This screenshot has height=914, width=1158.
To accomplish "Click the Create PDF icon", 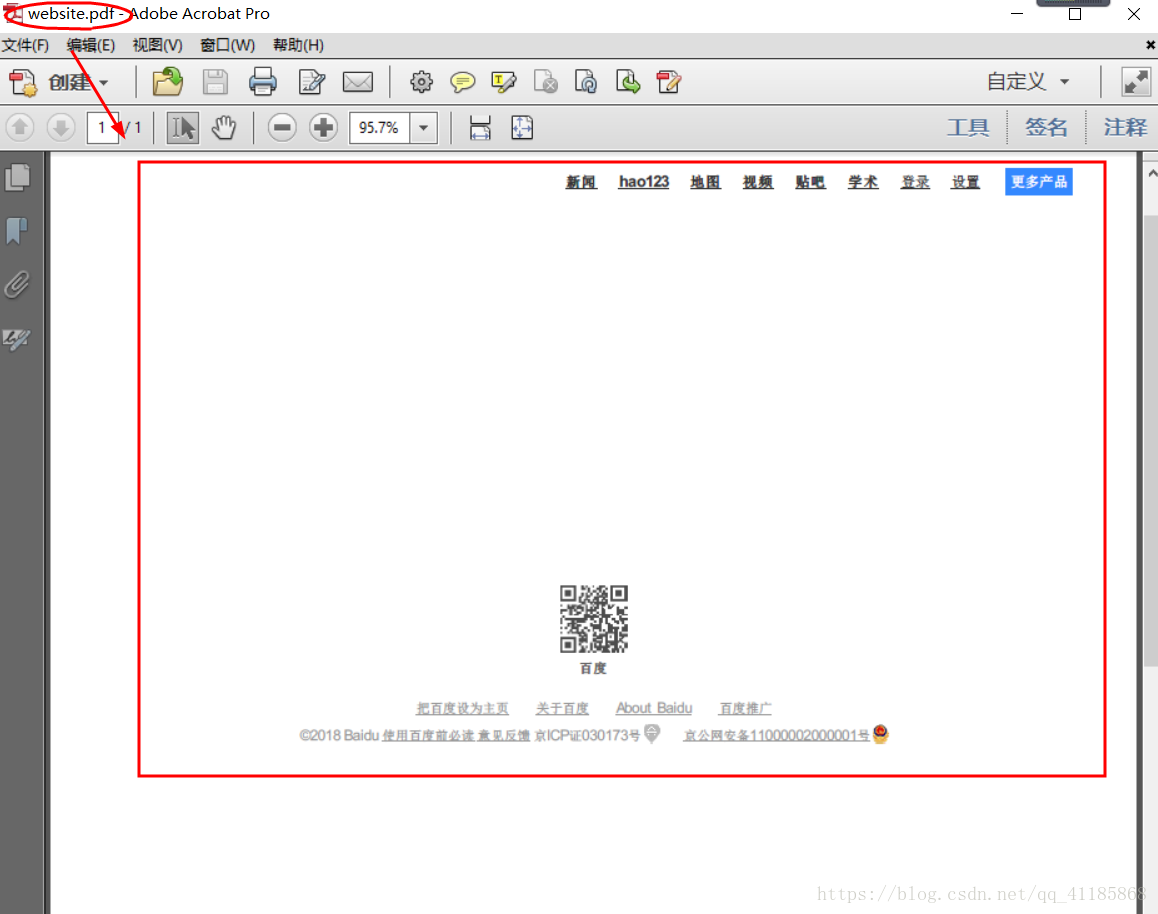I will click(x=22, y=82).
